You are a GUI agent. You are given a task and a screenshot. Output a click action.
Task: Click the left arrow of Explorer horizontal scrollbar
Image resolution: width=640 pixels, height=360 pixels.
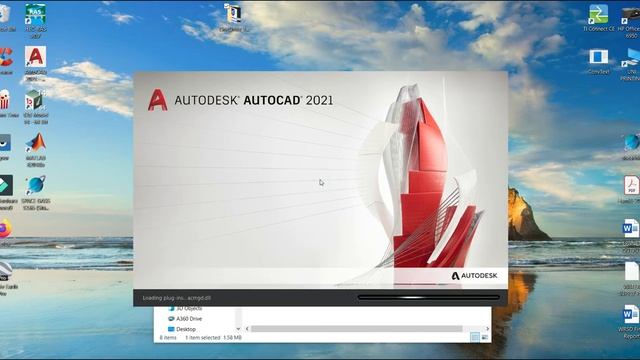tap(247, 329)
